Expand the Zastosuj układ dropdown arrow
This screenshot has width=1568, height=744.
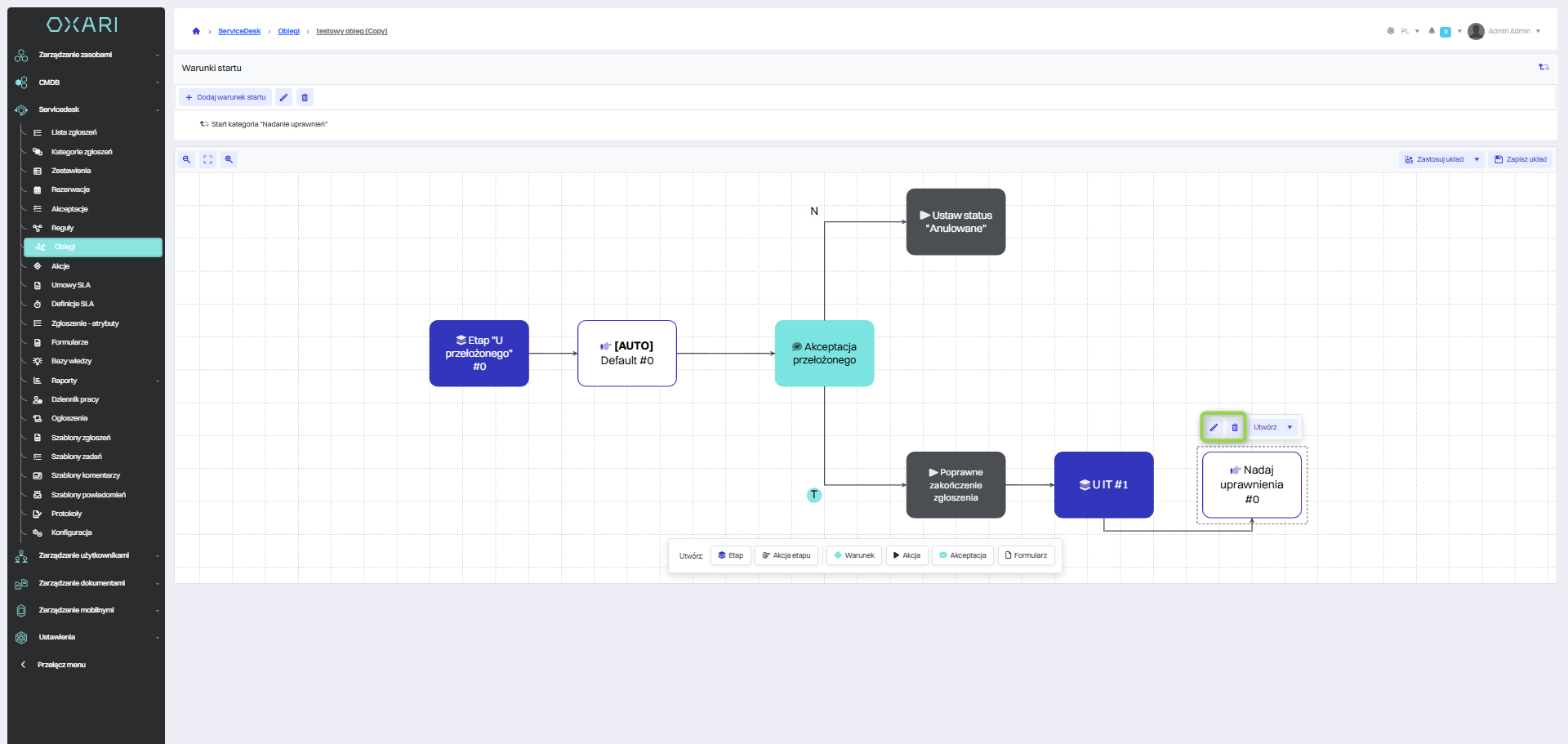click(1477, 159)
